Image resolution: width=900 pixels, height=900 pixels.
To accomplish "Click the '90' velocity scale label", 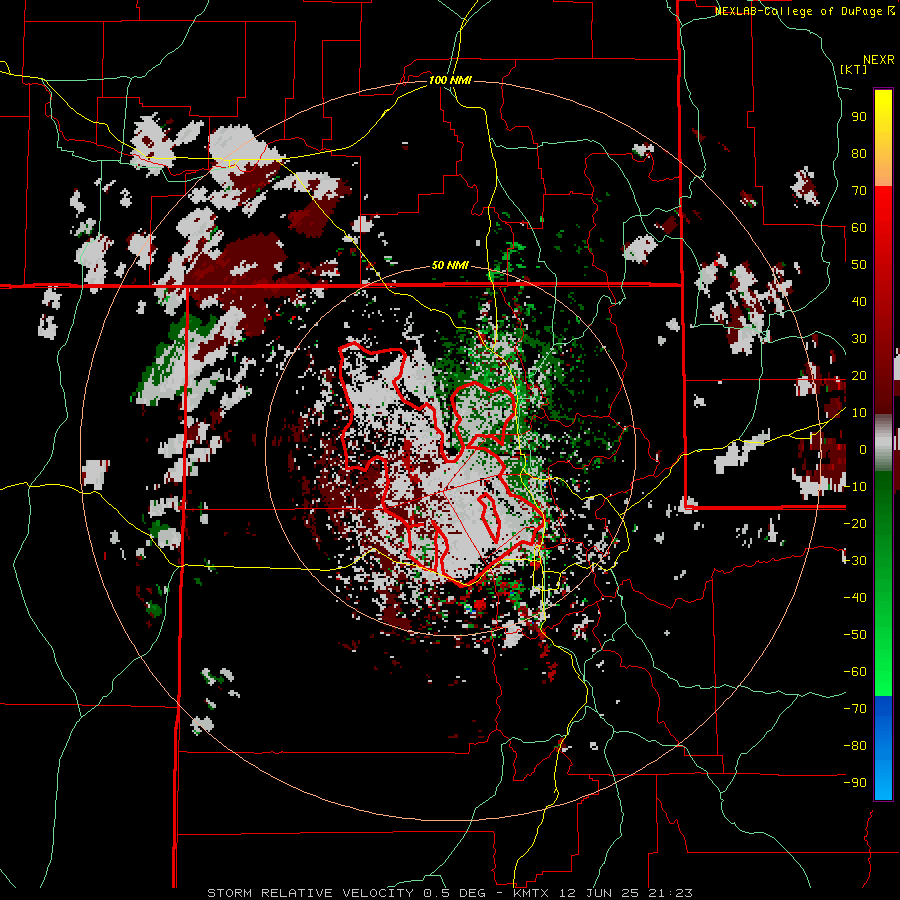I will [859, 117].
